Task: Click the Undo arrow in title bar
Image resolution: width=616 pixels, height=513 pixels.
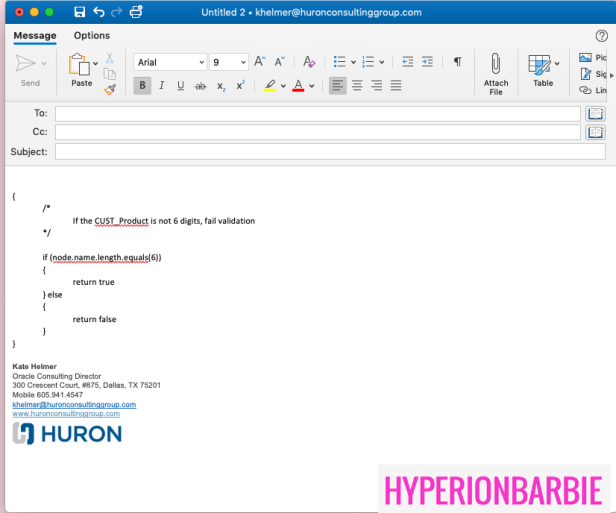Action: coord(98,12)
